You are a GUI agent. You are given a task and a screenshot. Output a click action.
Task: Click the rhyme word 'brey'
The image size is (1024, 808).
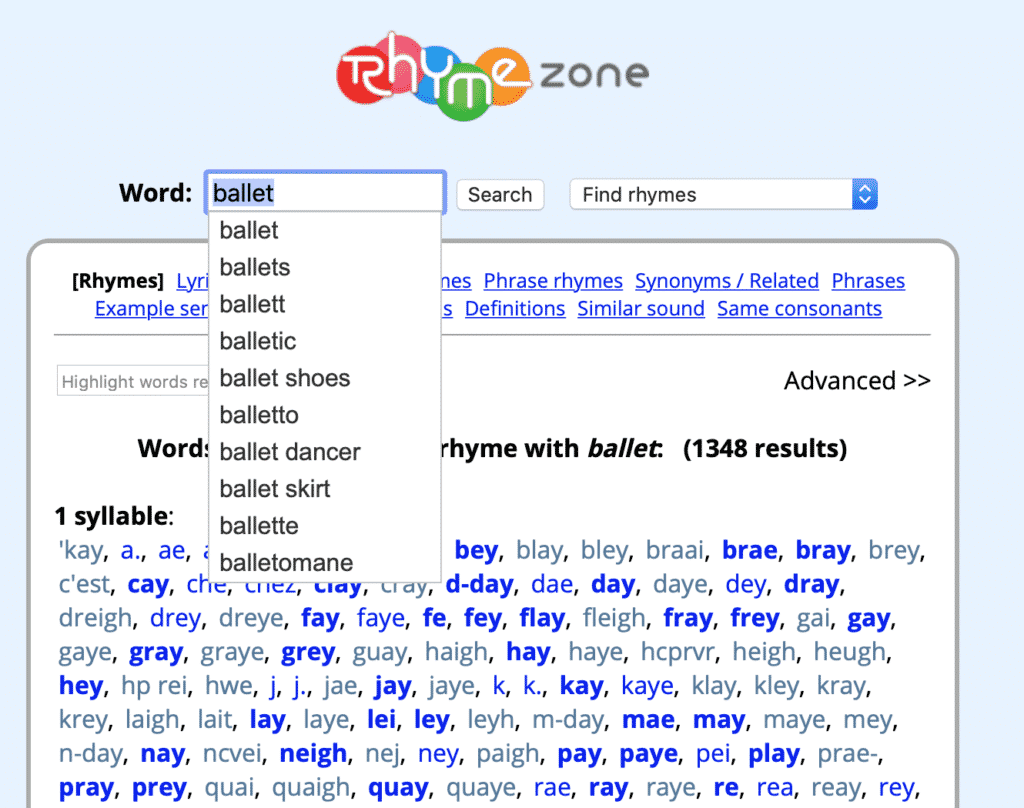click(x=894, y=551)
